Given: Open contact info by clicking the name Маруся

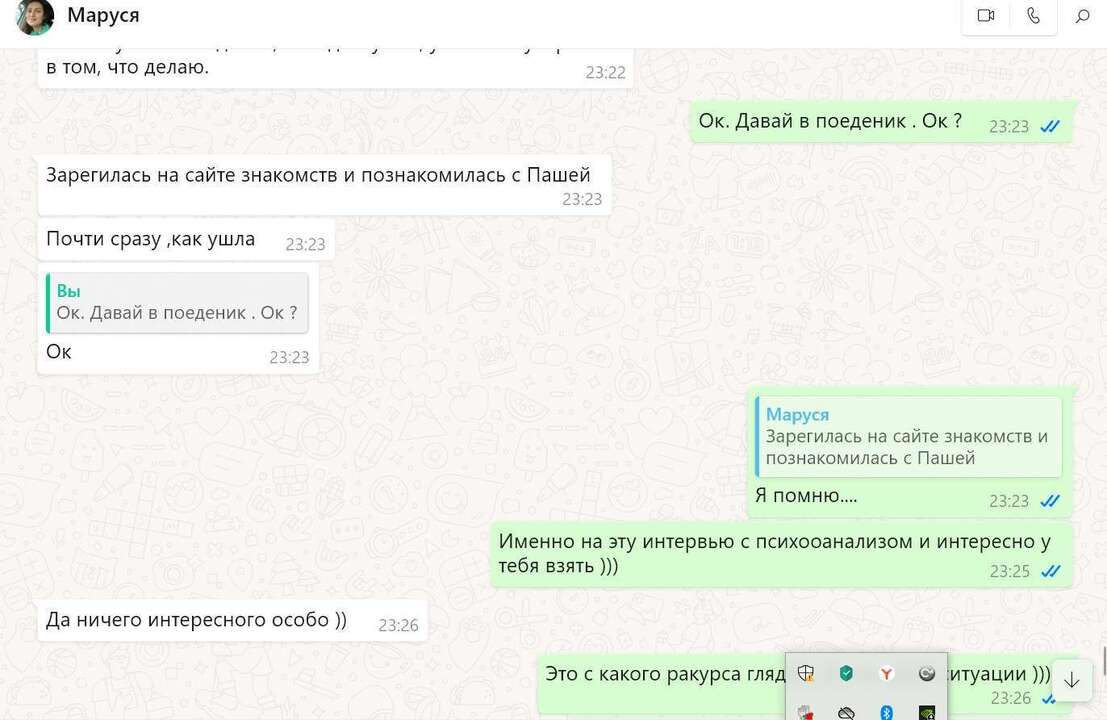Looking at the screenshot, I should point(103,15).
